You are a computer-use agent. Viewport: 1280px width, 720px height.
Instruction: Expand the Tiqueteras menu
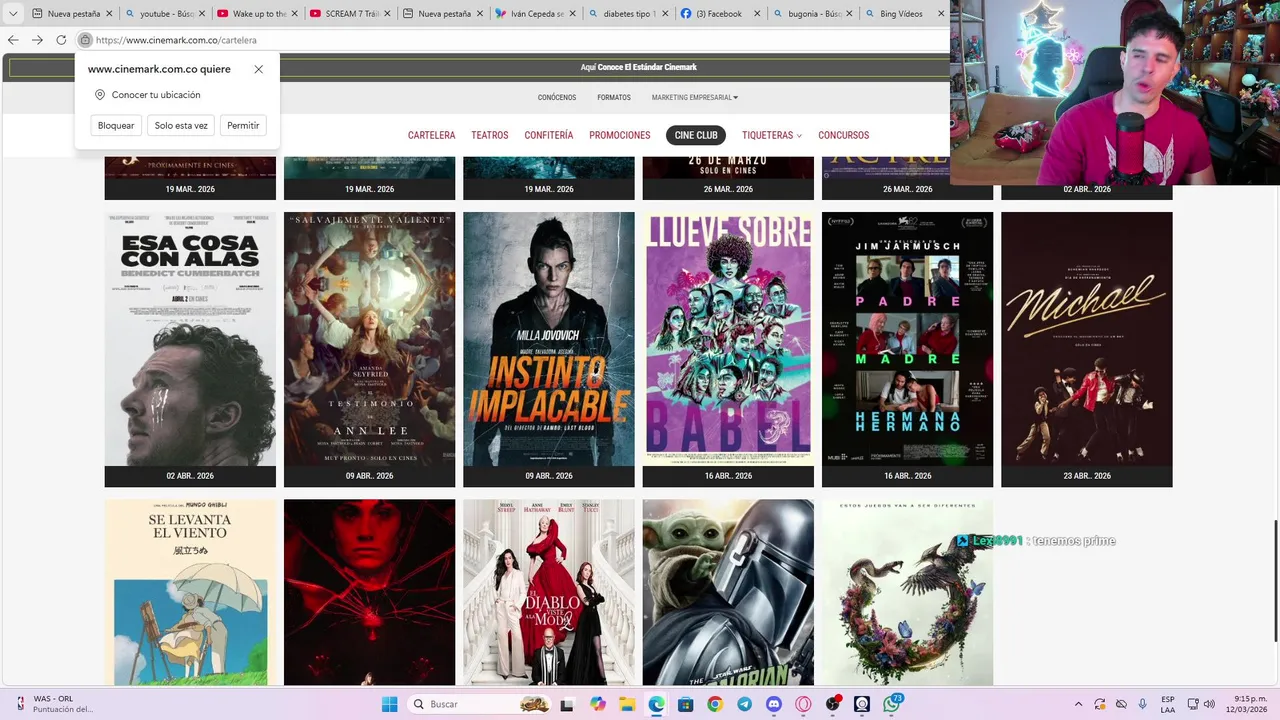coord(771,135)
